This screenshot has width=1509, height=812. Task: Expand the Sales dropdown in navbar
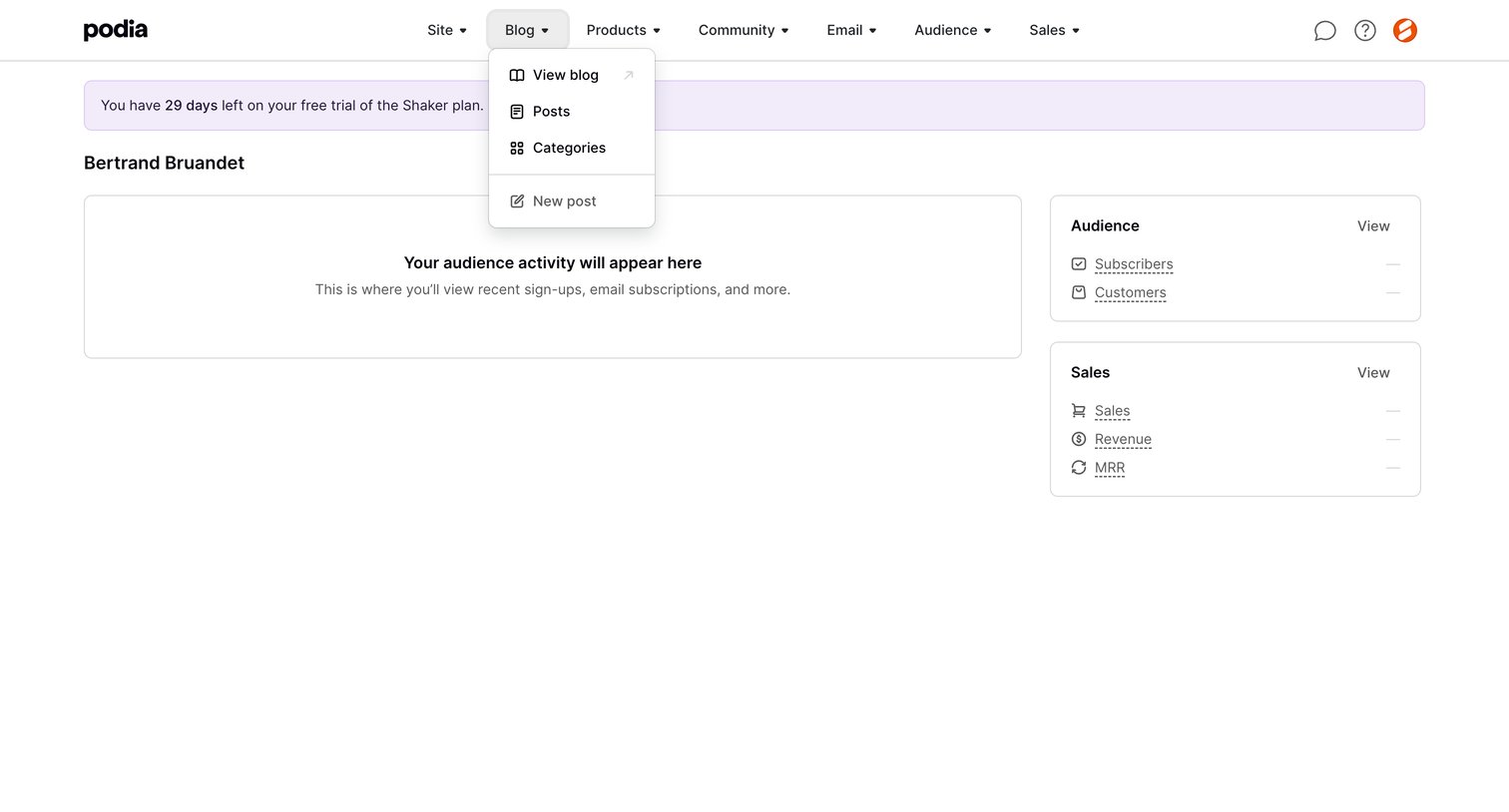click(1055, 30)
